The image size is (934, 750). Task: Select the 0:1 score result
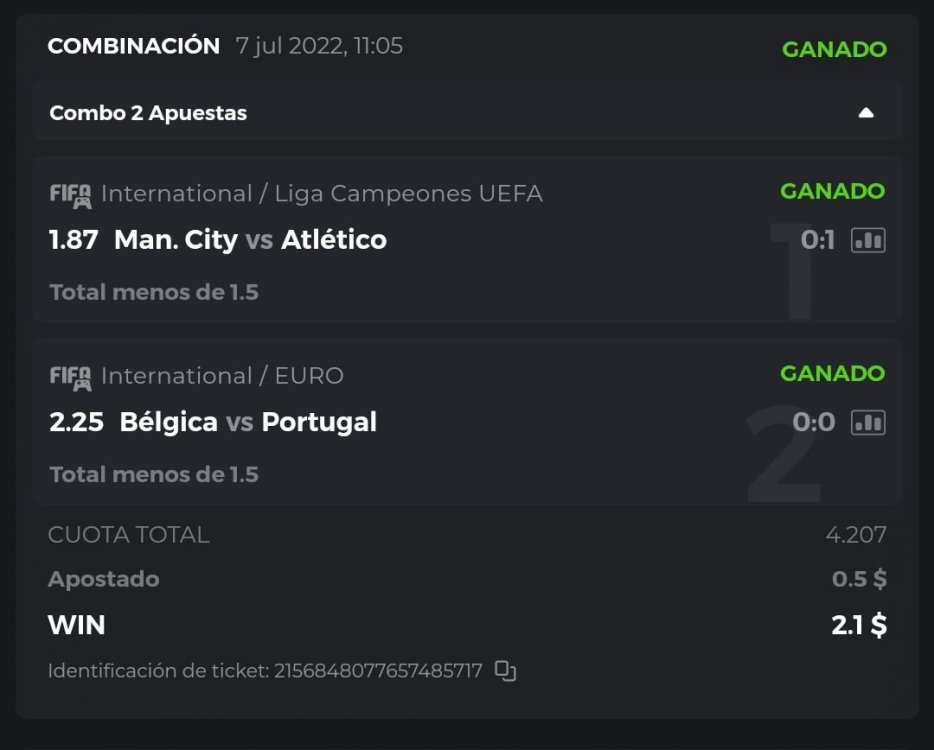tap(817, 240)
